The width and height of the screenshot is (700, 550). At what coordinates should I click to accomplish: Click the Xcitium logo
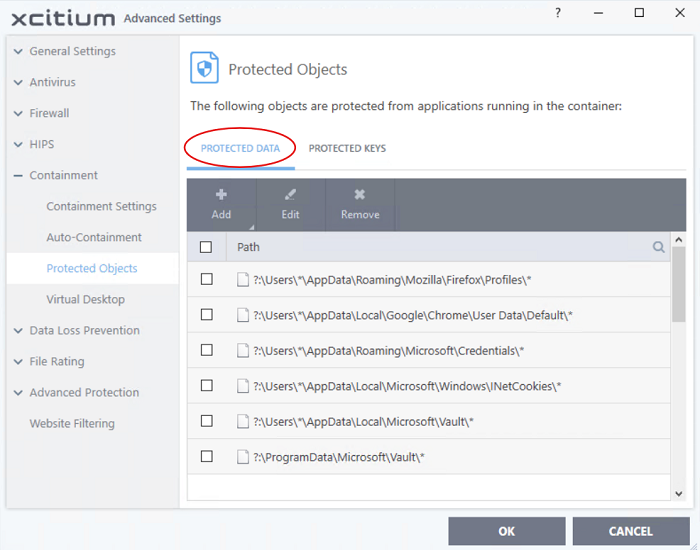pos(63,19)
